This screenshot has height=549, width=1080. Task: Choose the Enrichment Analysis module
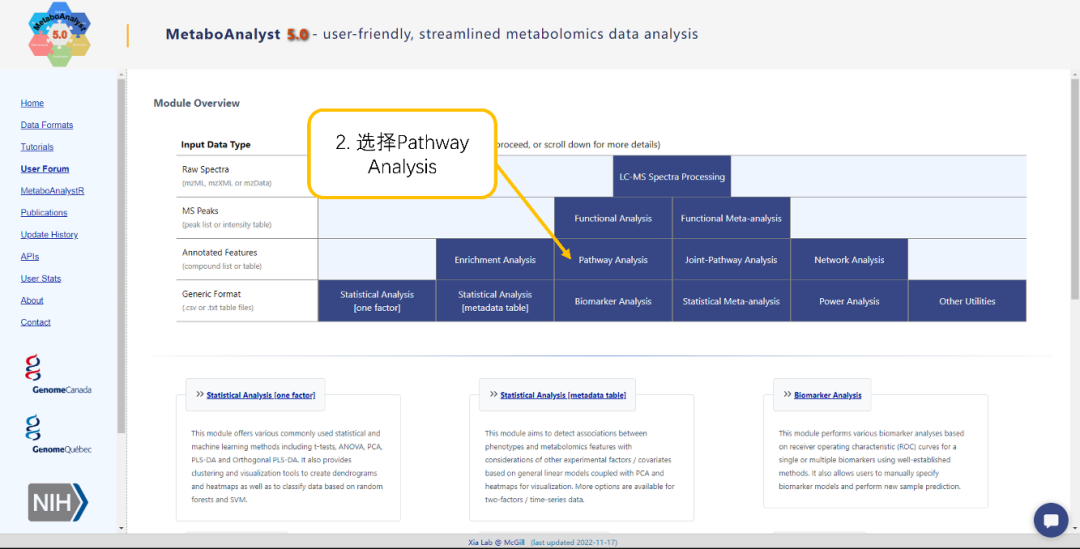495,260
